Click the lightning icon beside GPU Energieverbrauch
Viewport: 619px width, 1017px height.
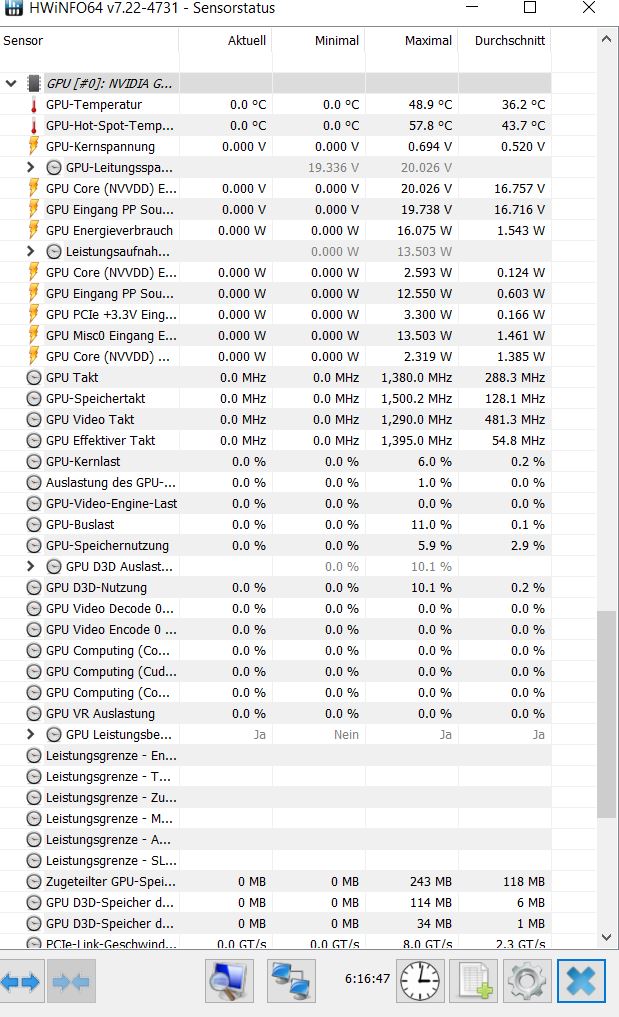pos(34,230)
